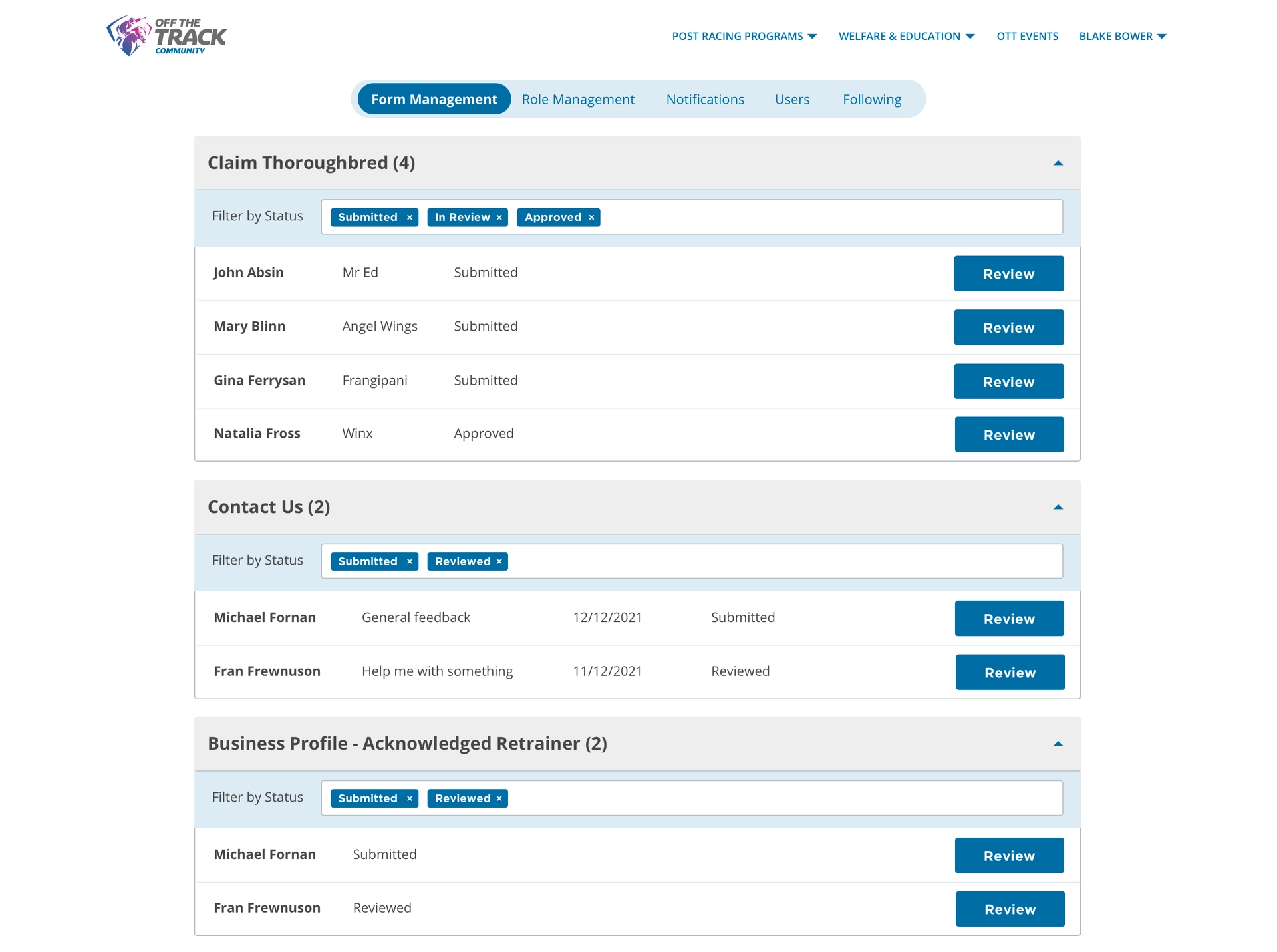
Task: Open the Users tab
Action: pos(792,99)
